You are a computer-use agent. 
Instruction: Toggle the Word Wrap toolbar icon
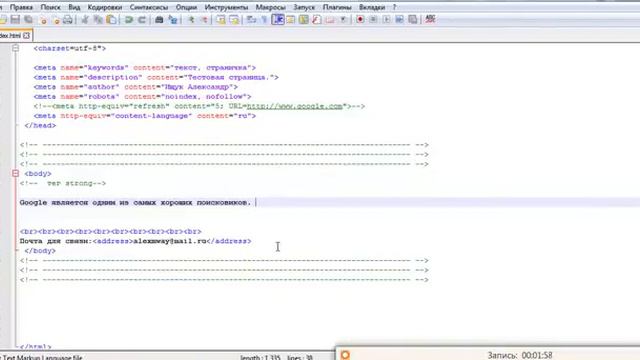(x=251, y=19)
